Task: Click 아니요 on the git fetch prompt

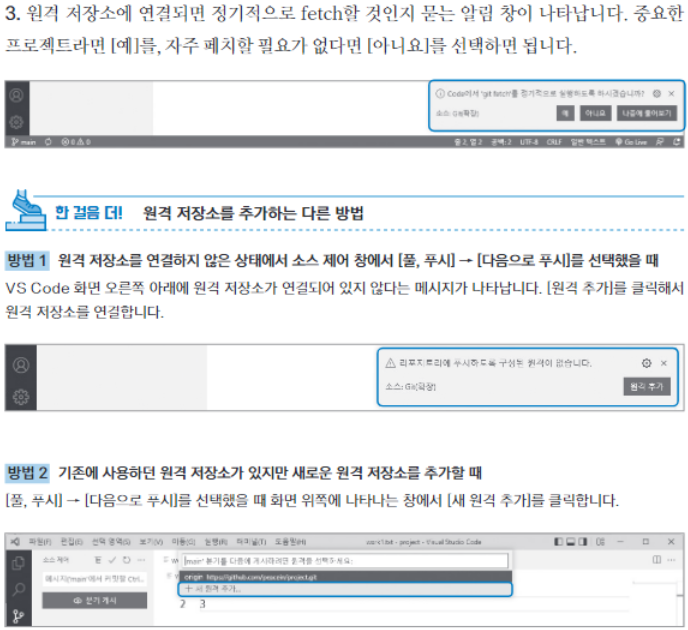Action: pyautogui.click(x=595, y=113)
